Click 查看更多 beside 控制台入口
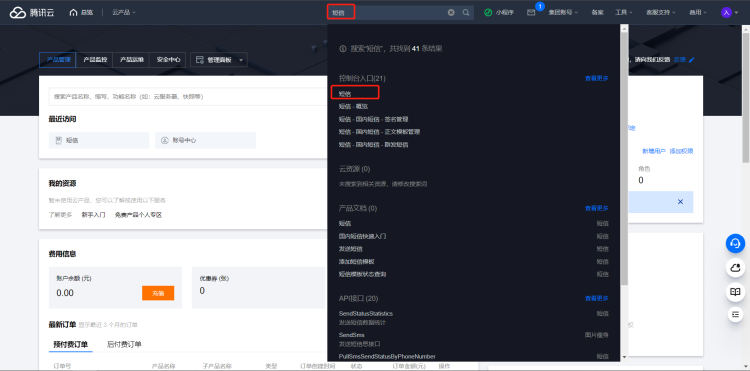The image size is (750, 371). point(596,78)
